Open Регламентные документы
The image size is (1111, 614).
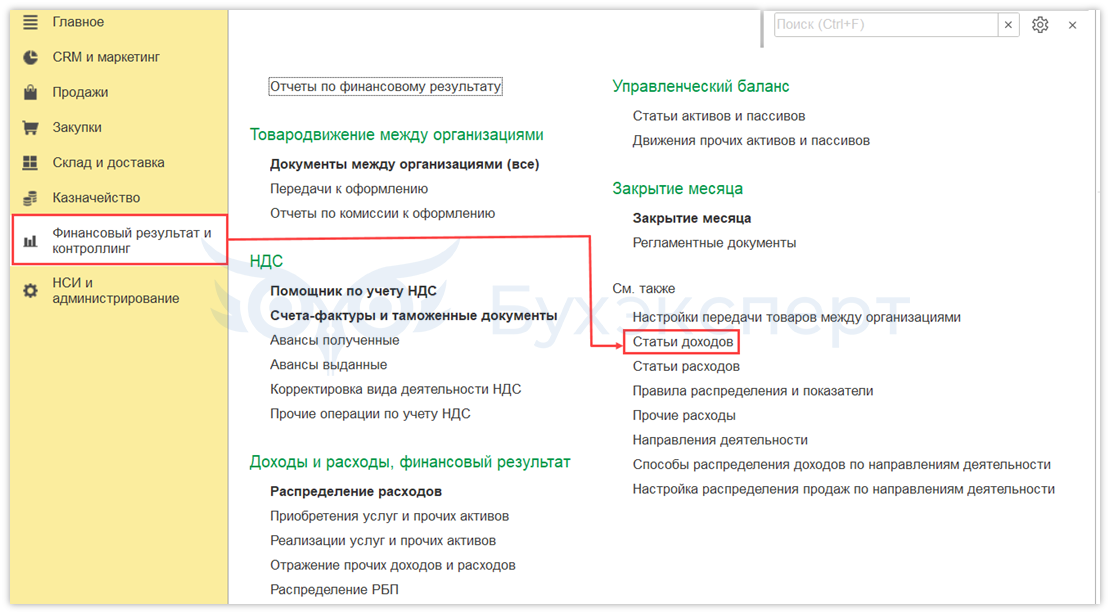coord(714,243)
